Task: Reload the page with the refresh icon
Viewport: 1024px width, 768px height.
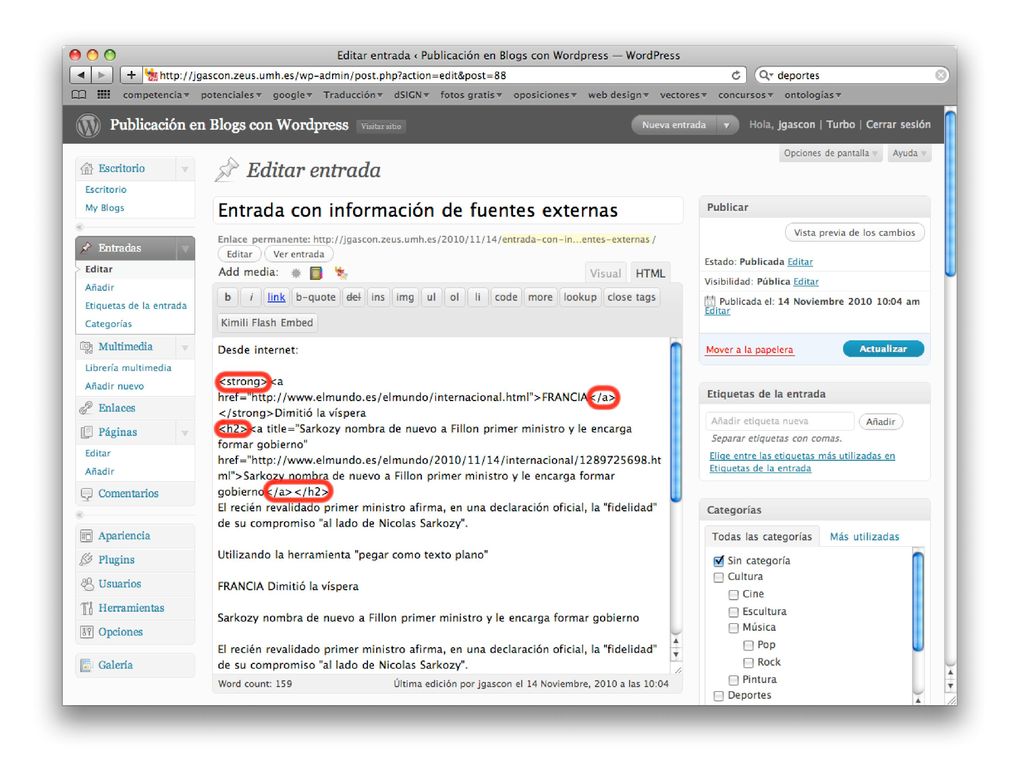Action: (x=735, y=75)
